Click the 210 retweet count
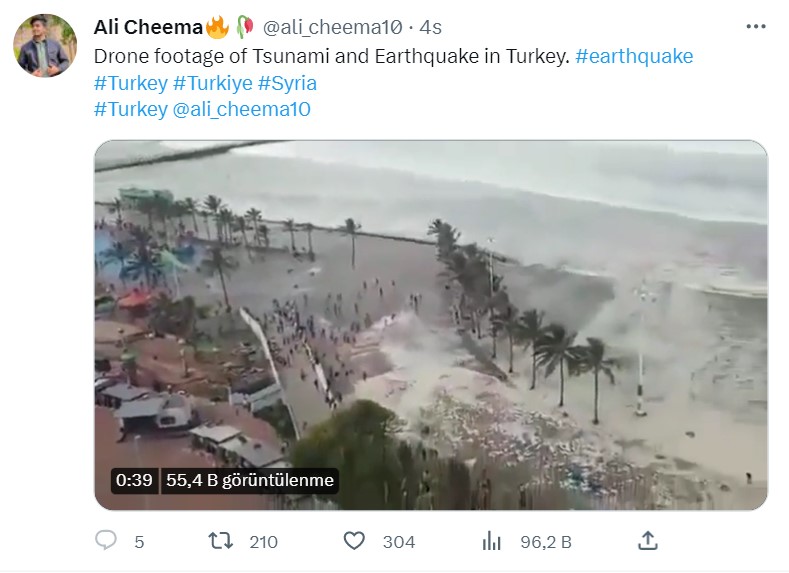Image resolution: width=789 pixels, height=573 pixels. click(263, 542)
